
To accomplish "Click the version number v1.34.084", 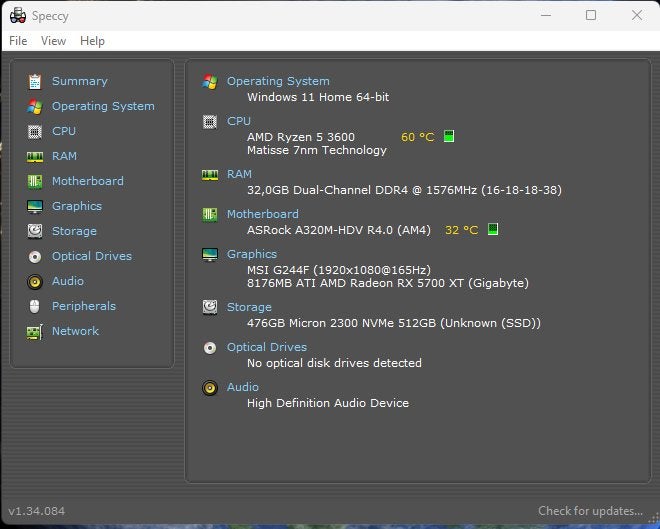I will pos(37,511).
